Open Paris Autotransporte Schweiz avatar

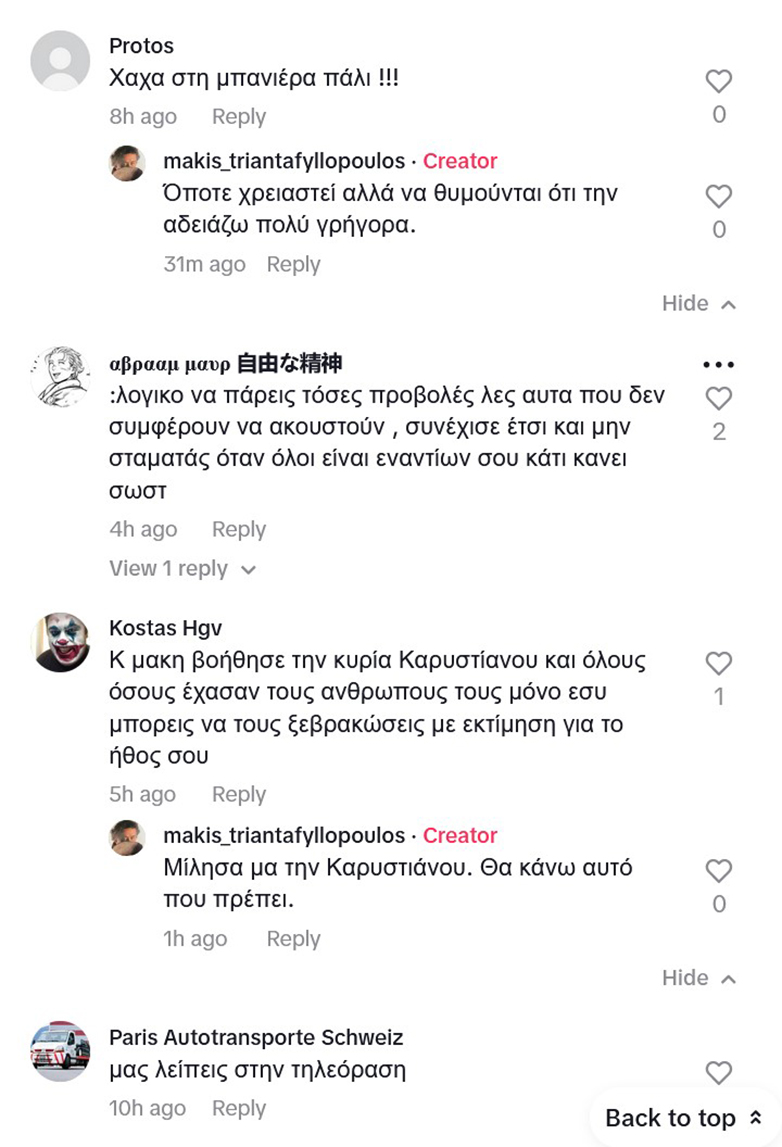(60, 1052)
